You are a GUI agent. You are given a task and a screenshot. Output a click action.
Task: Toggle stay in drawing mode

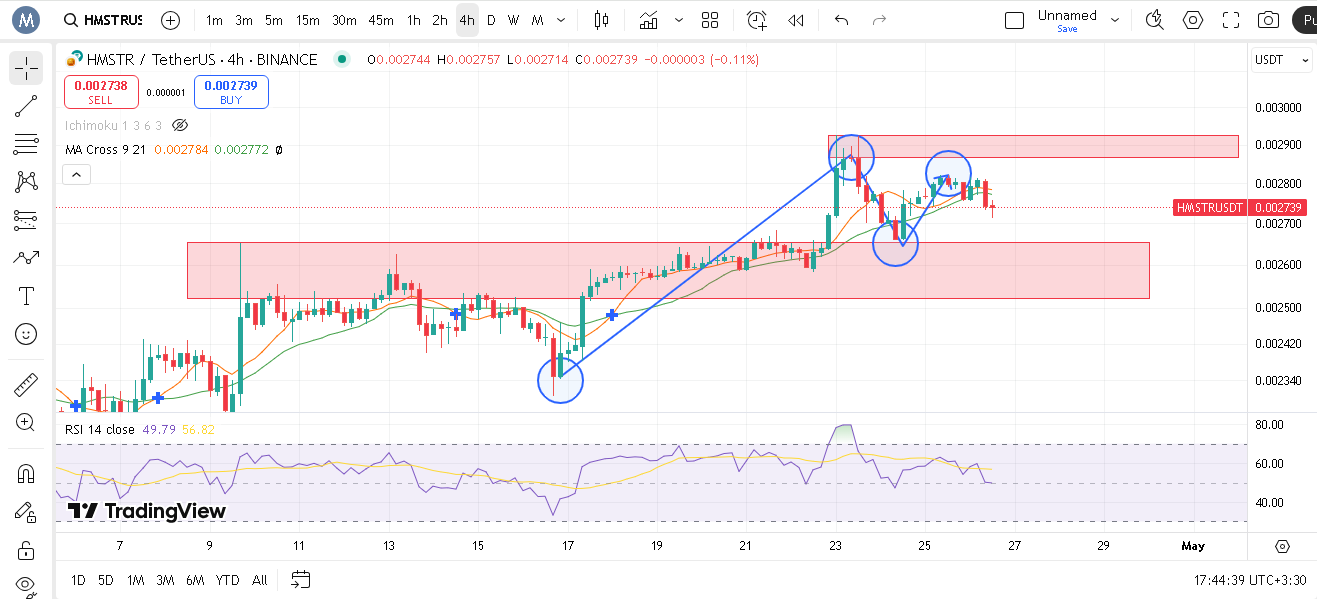click(26, 511)
